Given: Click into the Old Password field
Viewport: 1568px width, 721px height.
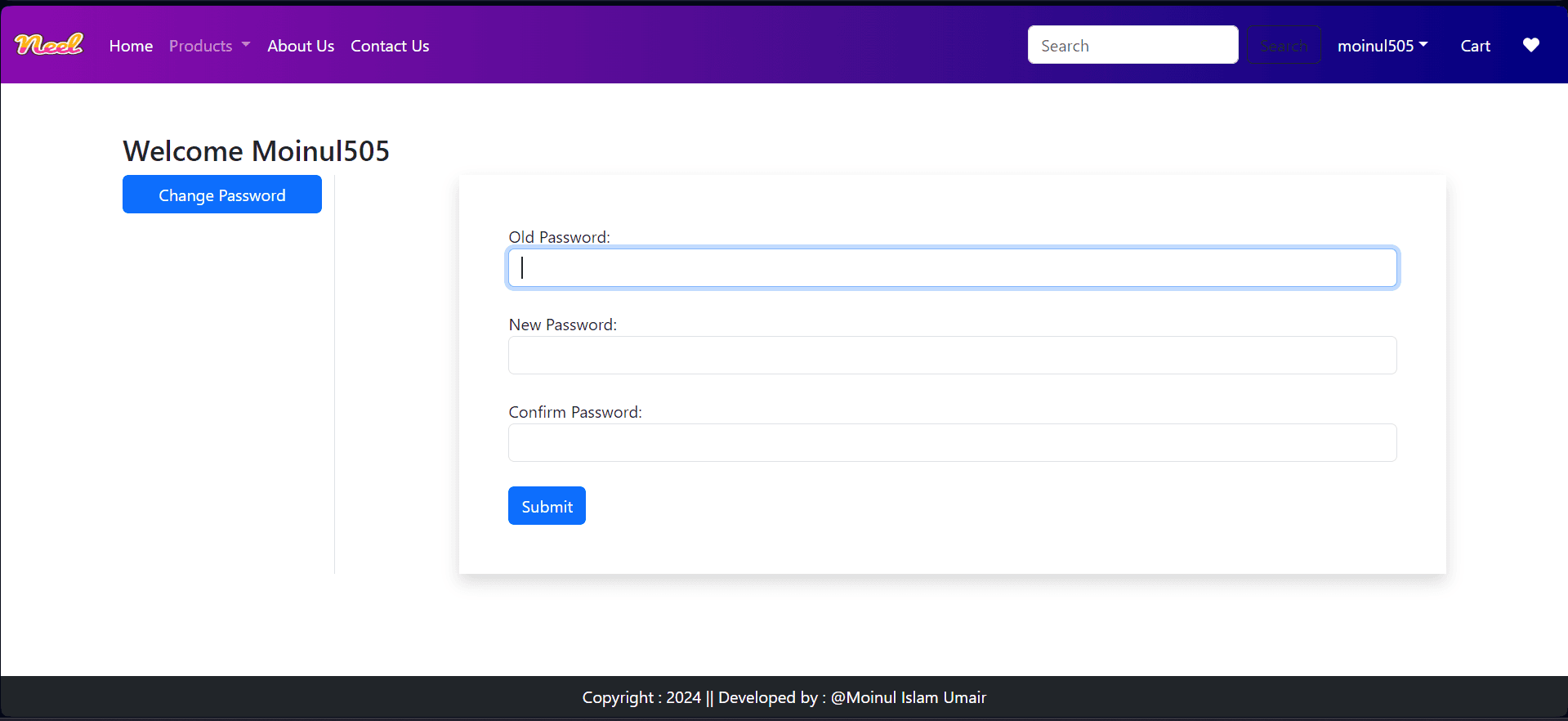Looking at the screenshot, I should coord(952,268).
